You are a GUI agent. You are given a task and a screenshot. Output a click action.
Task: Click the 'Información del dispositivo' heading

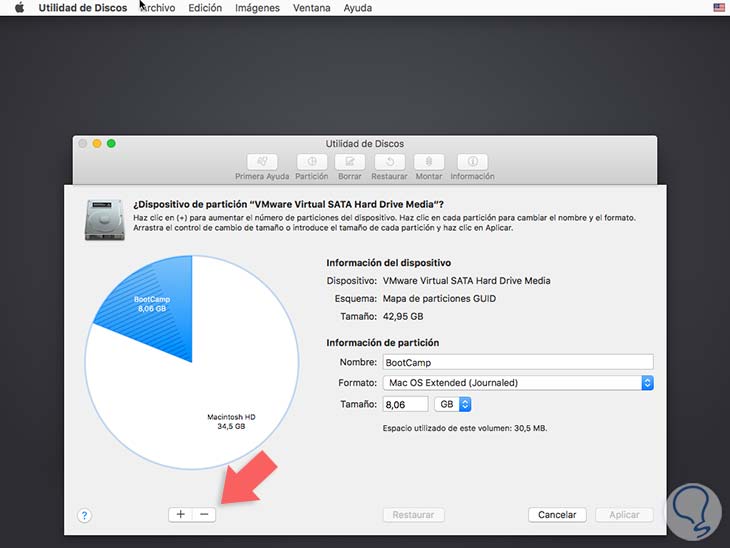388,263
